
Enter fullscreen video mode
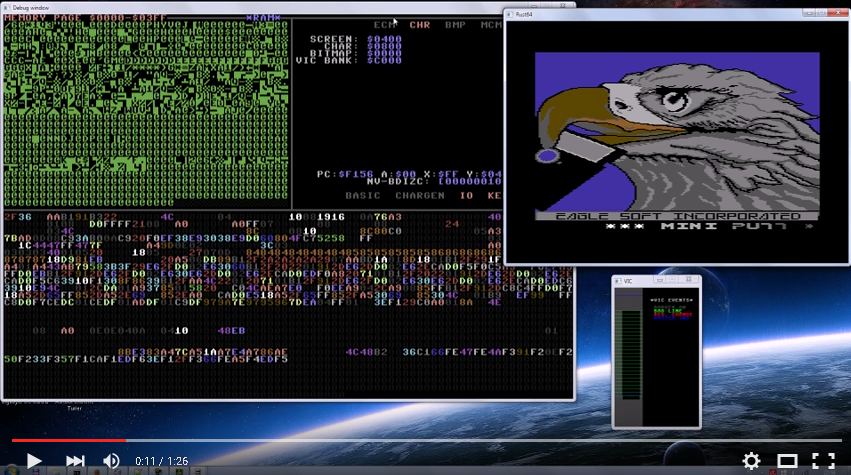pos(823,461)
